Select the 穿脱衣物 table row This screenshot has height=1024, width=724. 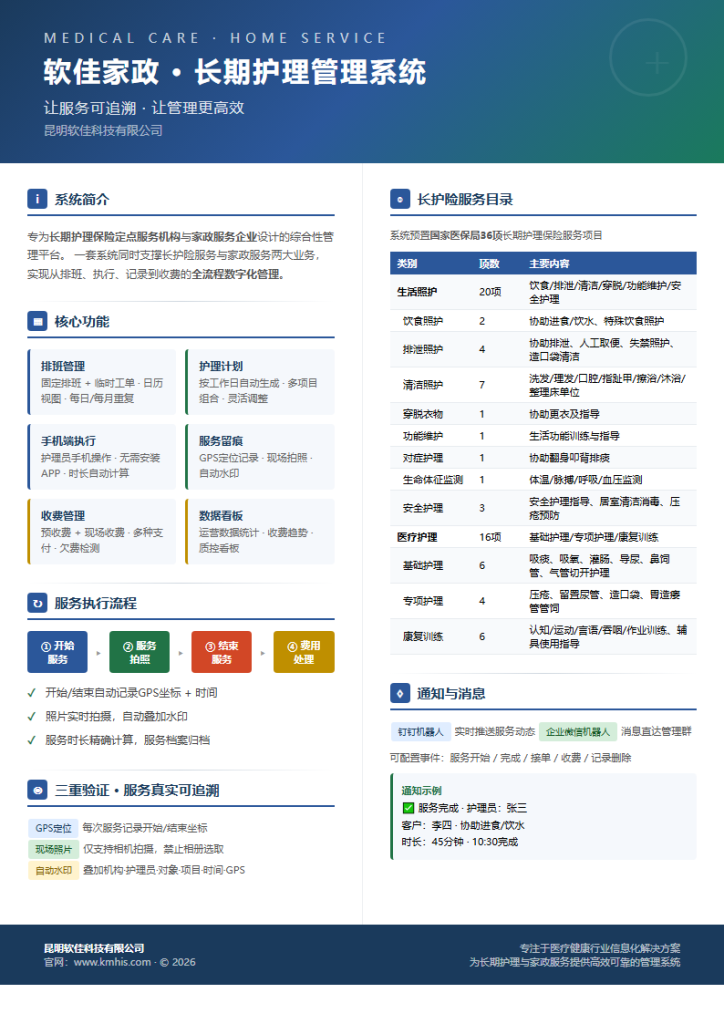click(543, 414)
